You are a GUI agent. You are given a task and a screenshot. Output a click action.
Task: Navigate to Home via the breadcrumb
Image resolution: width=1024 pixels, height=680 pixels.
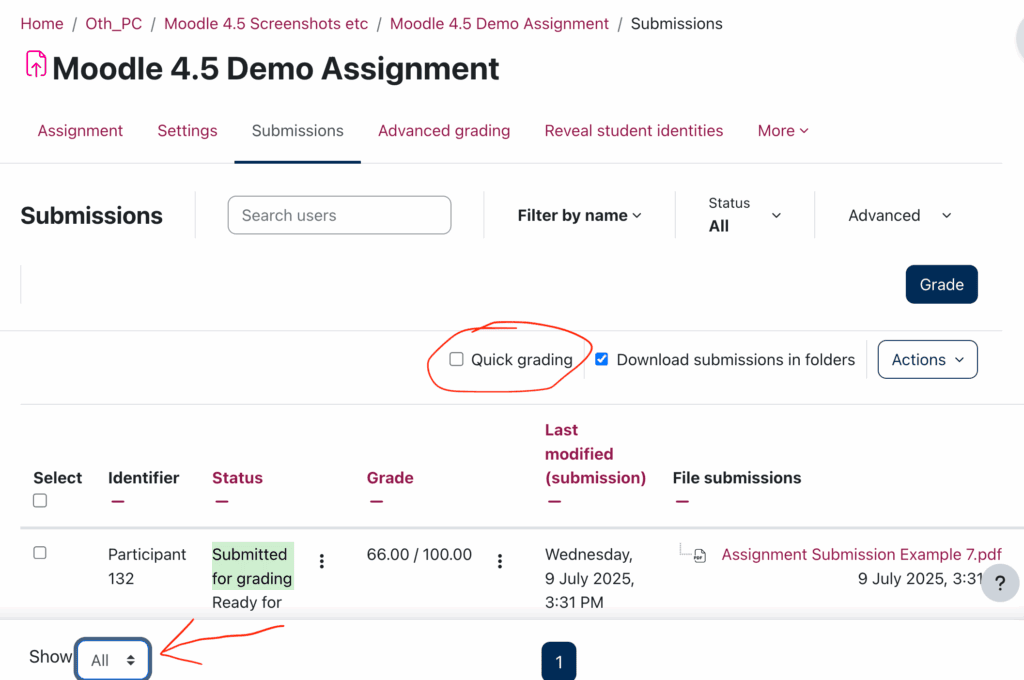pos(41,23)
